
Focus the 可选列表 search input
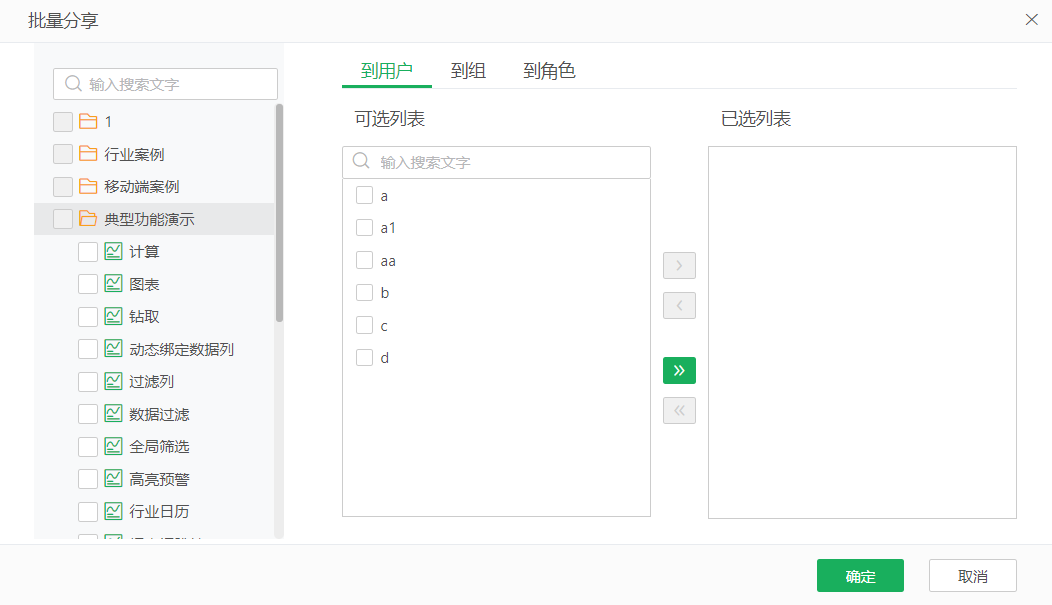[x=496, y=162]
